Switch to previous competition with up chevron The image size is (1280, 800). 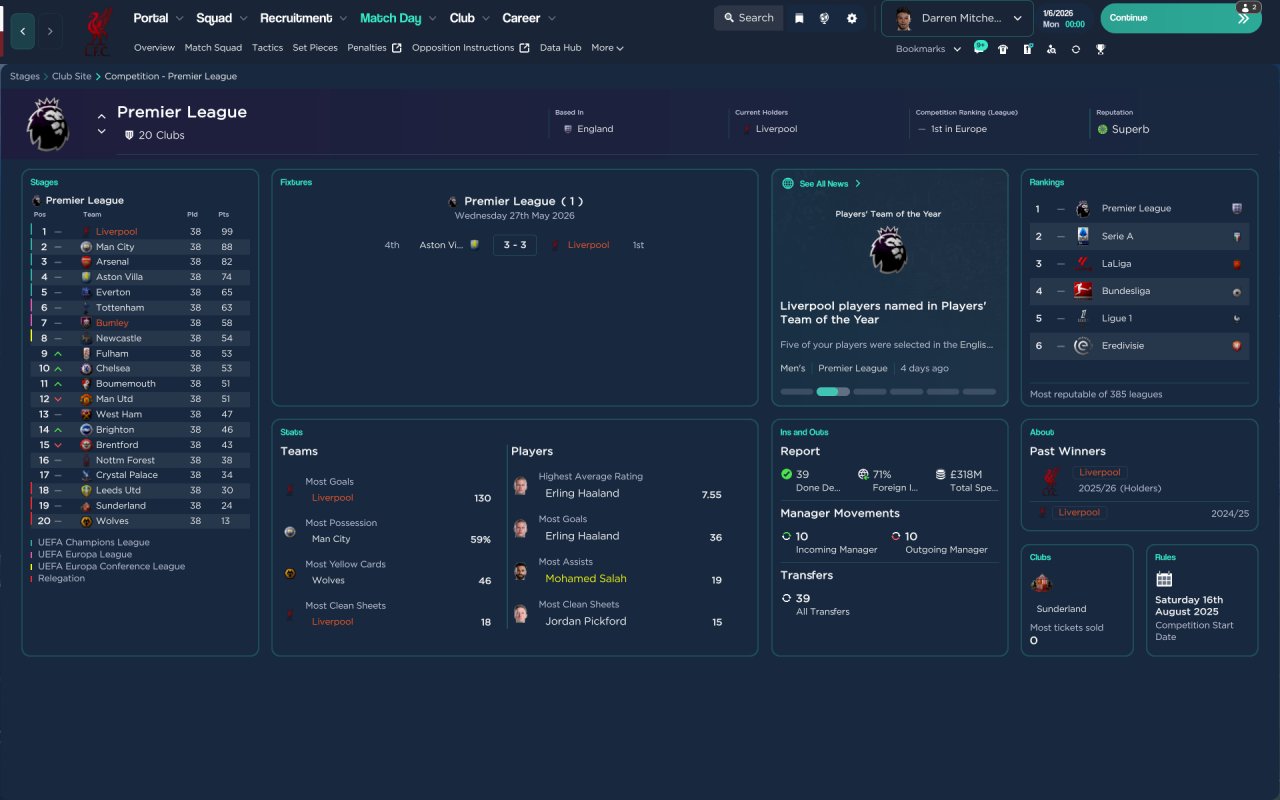click(102, 117)
